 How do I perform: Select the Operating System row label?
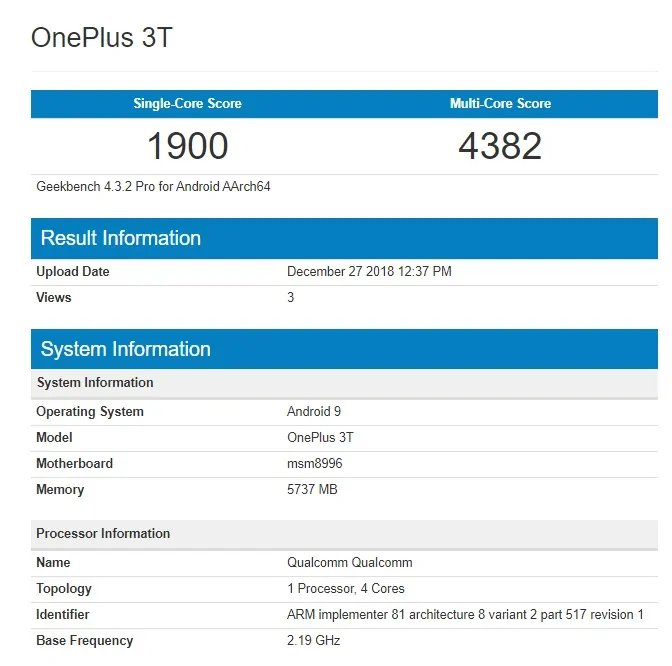click(90, 412)
